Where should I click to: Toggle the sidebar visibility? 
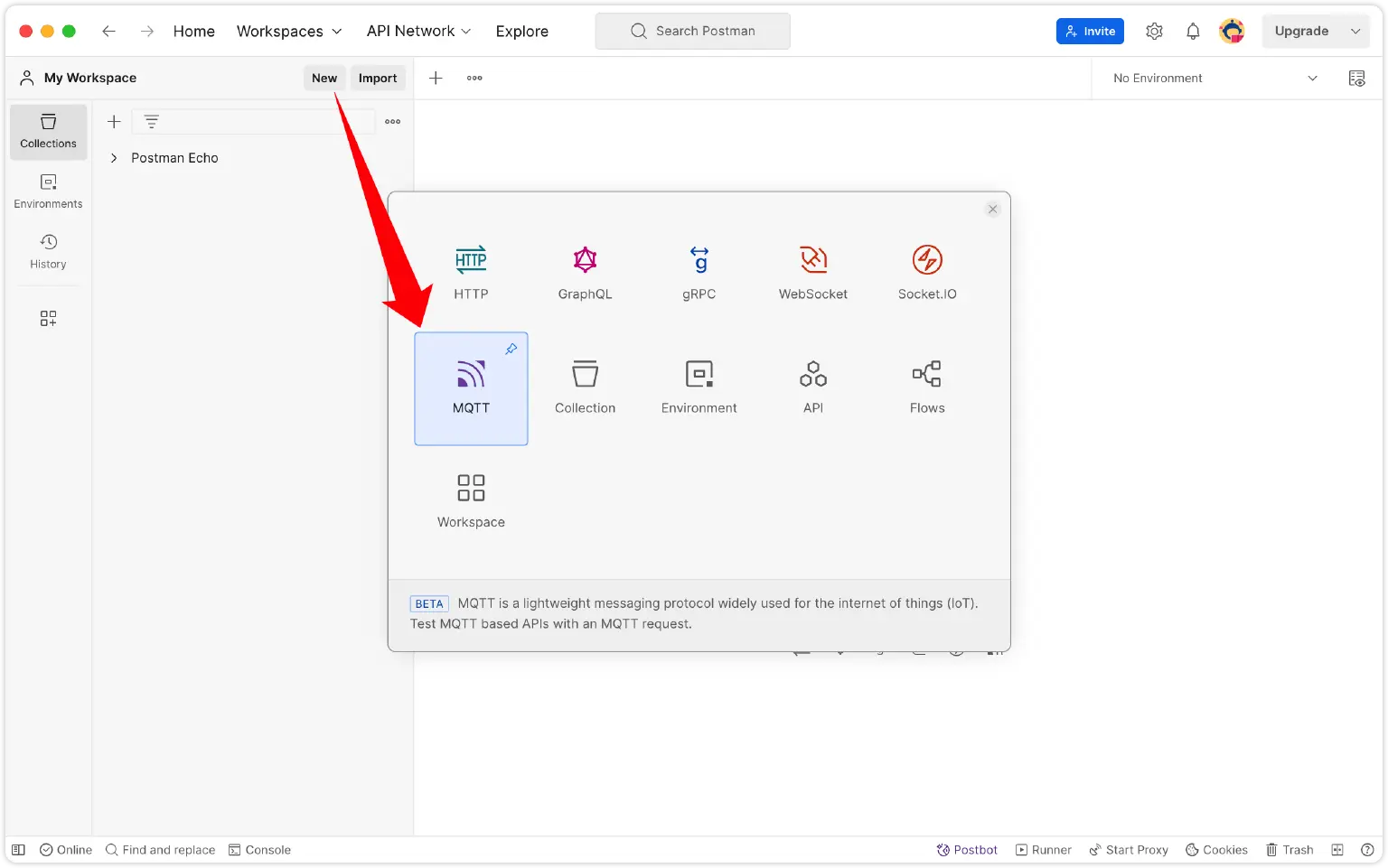click(x=18, y=849)
